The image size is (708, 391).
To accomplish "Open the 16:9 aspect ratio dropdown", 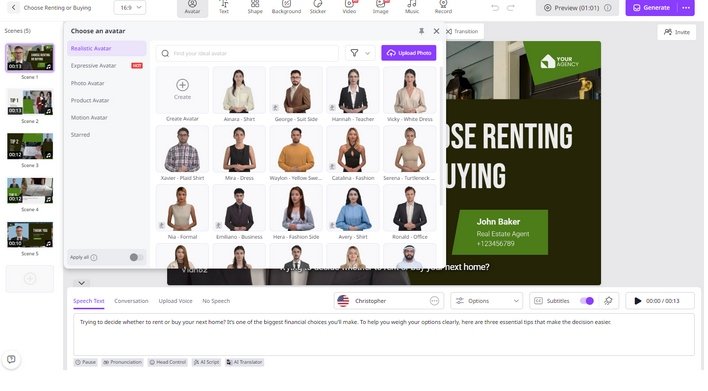I will 130,8.
